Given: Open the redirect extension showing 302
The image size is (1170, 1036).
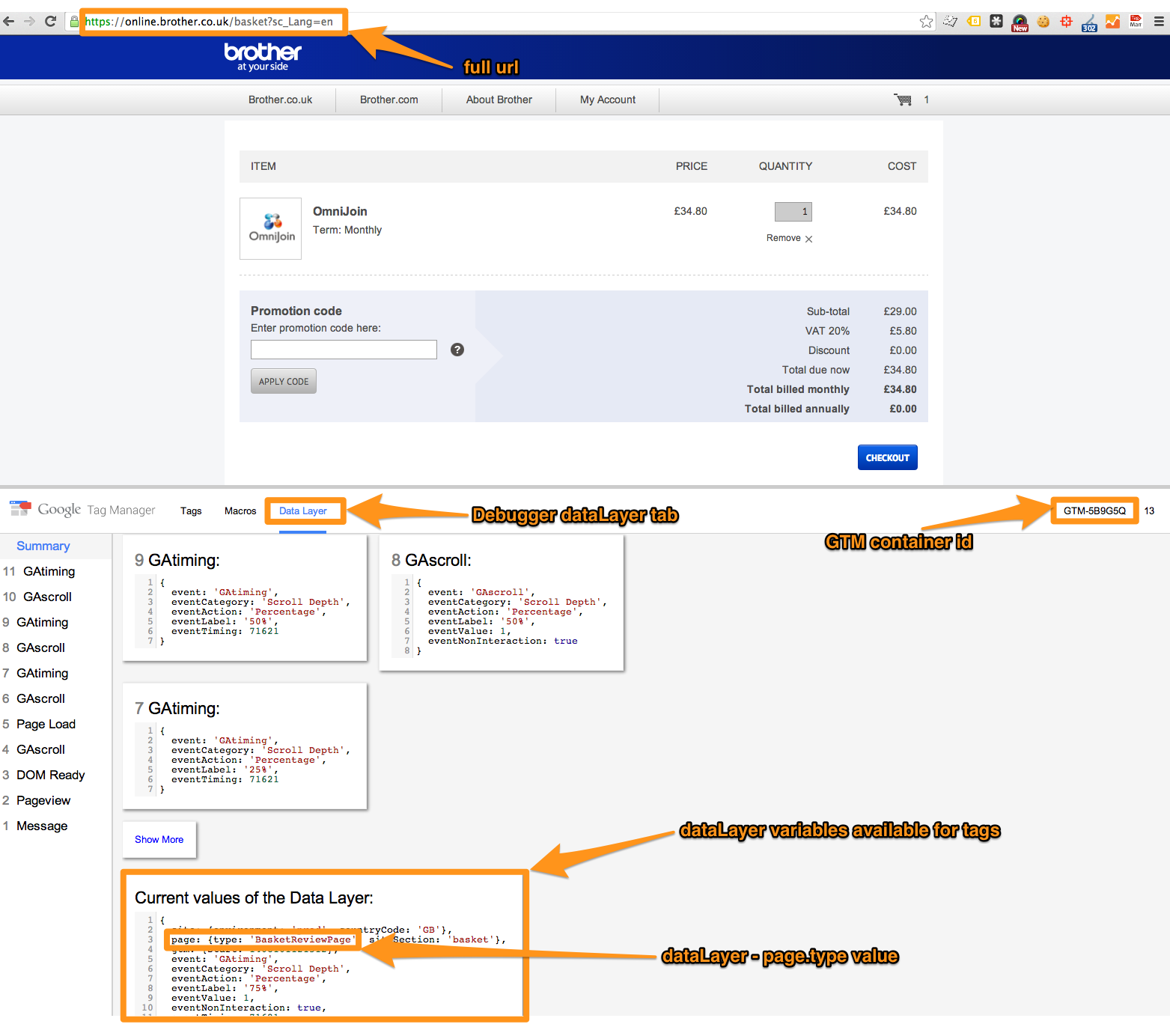Looking at the screenshot, I should pos(1089,22).
